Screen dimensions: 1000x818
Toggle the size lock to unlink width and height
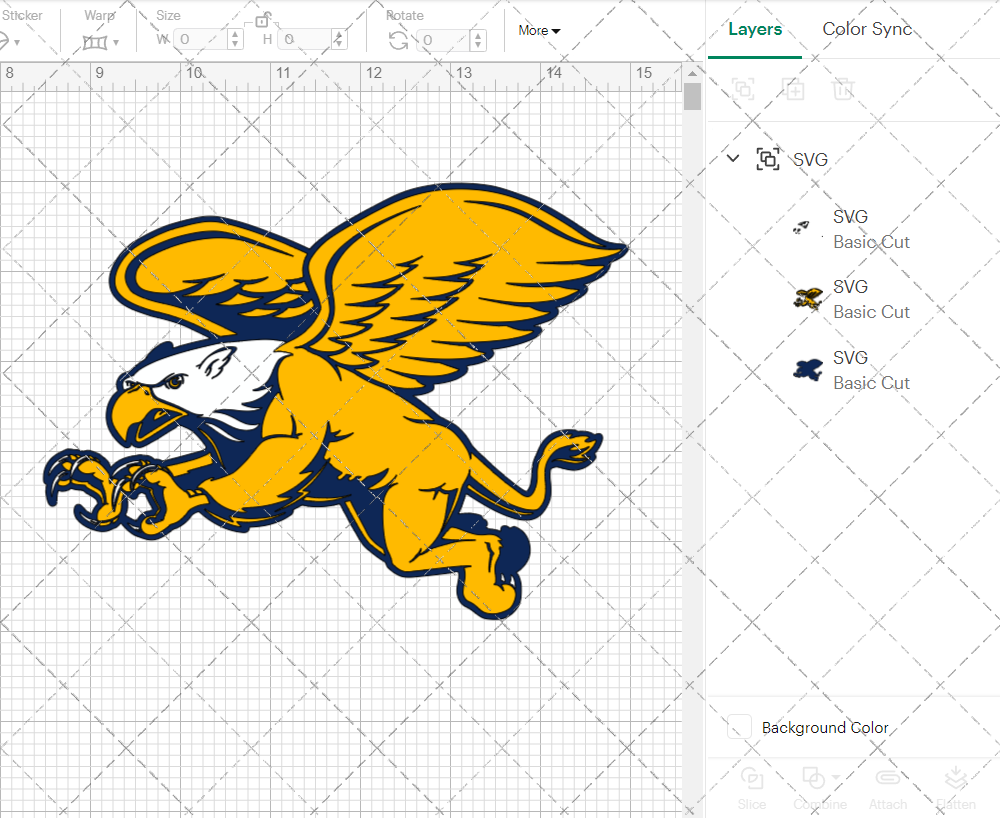point(264,20)
